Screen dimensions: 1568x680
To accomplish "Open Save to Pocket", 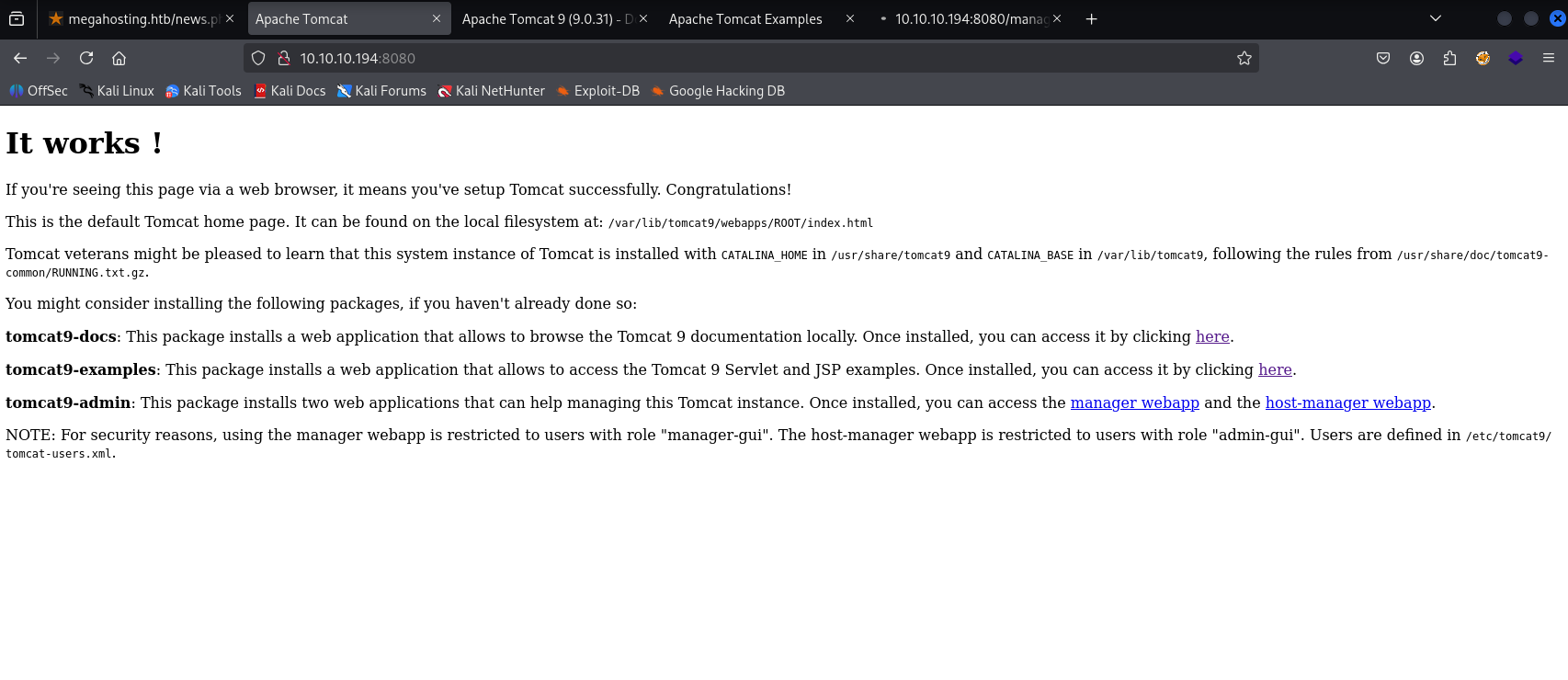I will [x=1383, y=58].
